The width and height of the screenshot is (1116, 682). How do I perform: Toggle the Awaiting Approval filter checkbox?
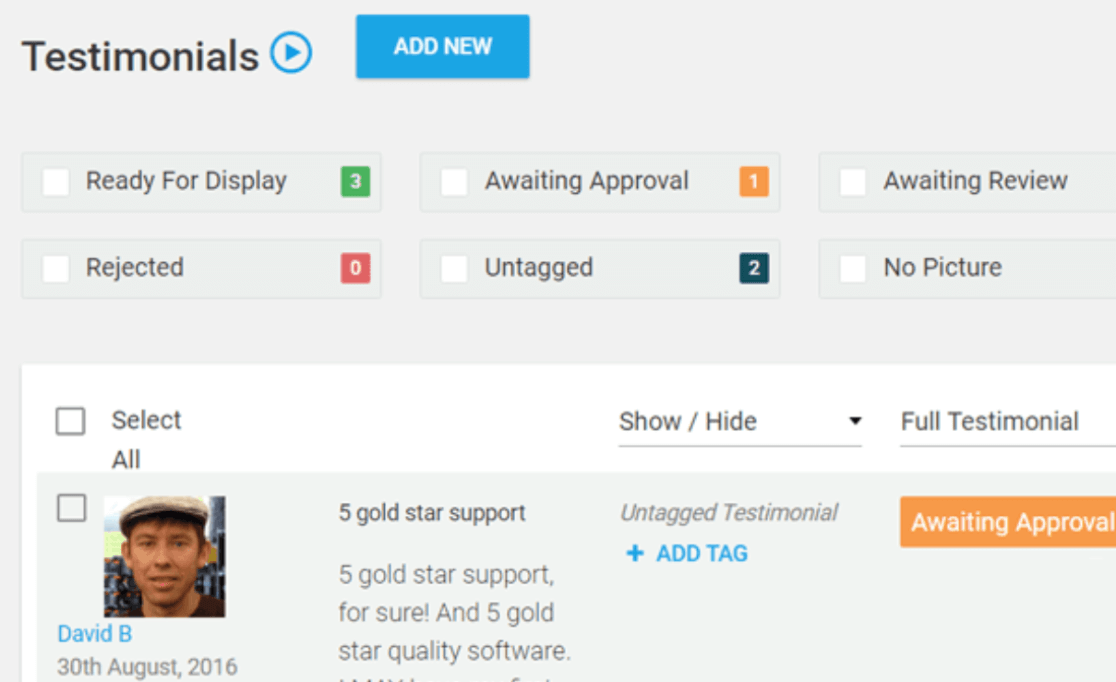[x=455, y=182]
